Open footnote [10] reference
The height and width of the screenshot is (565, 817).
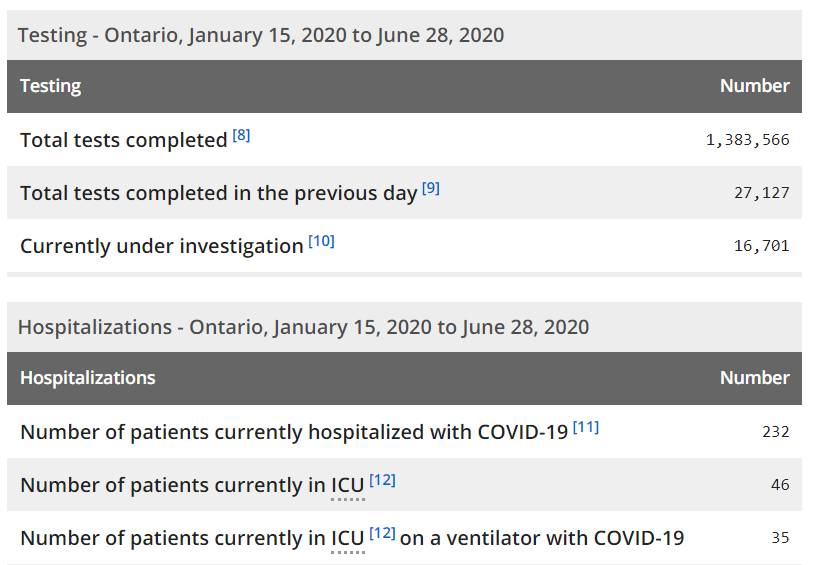pos(321,241)
